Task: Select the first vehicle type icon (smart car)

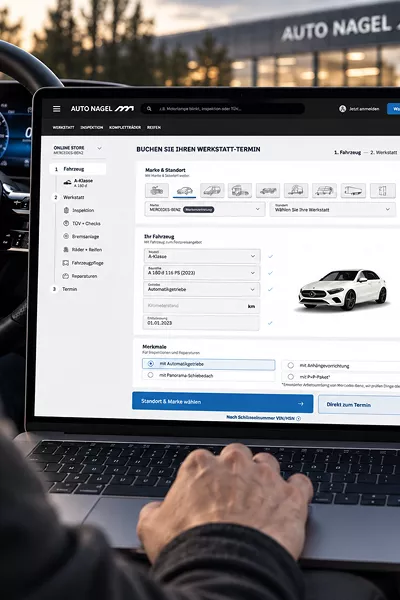Action: (x=157, y=191)
